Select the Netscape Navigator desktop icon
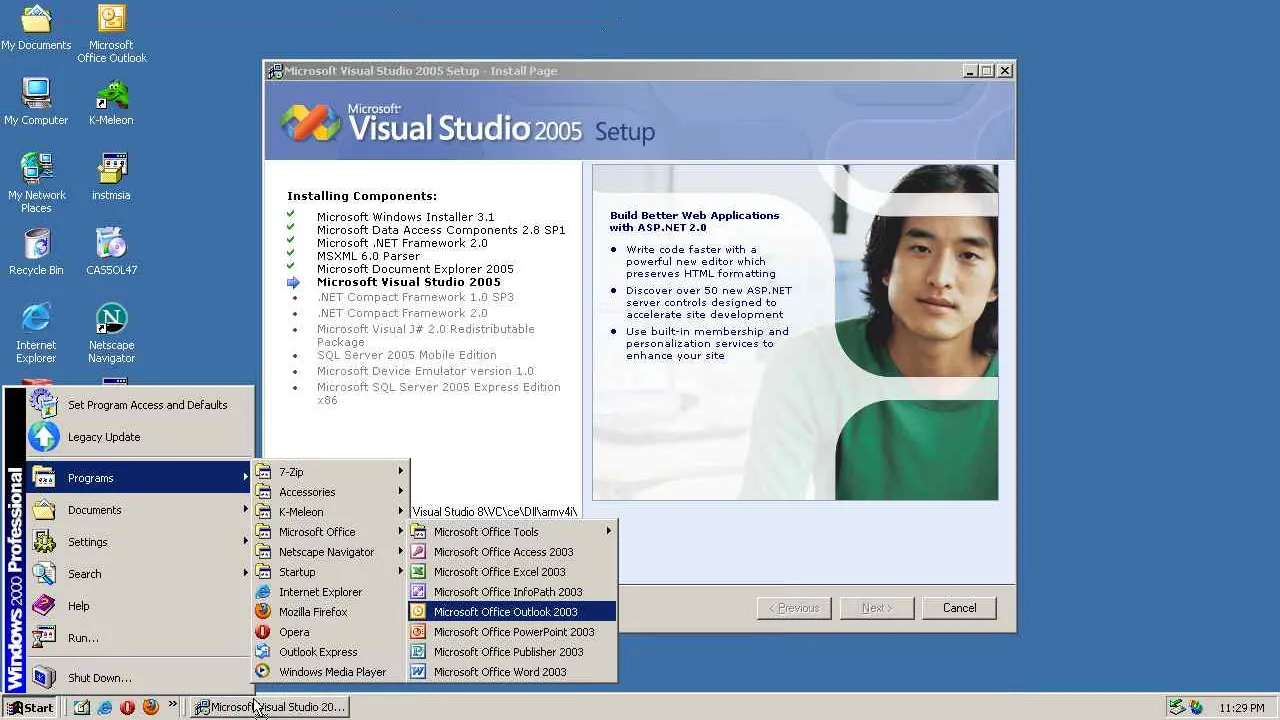Screen dimensions: 1280x720 tap(111, 333)
